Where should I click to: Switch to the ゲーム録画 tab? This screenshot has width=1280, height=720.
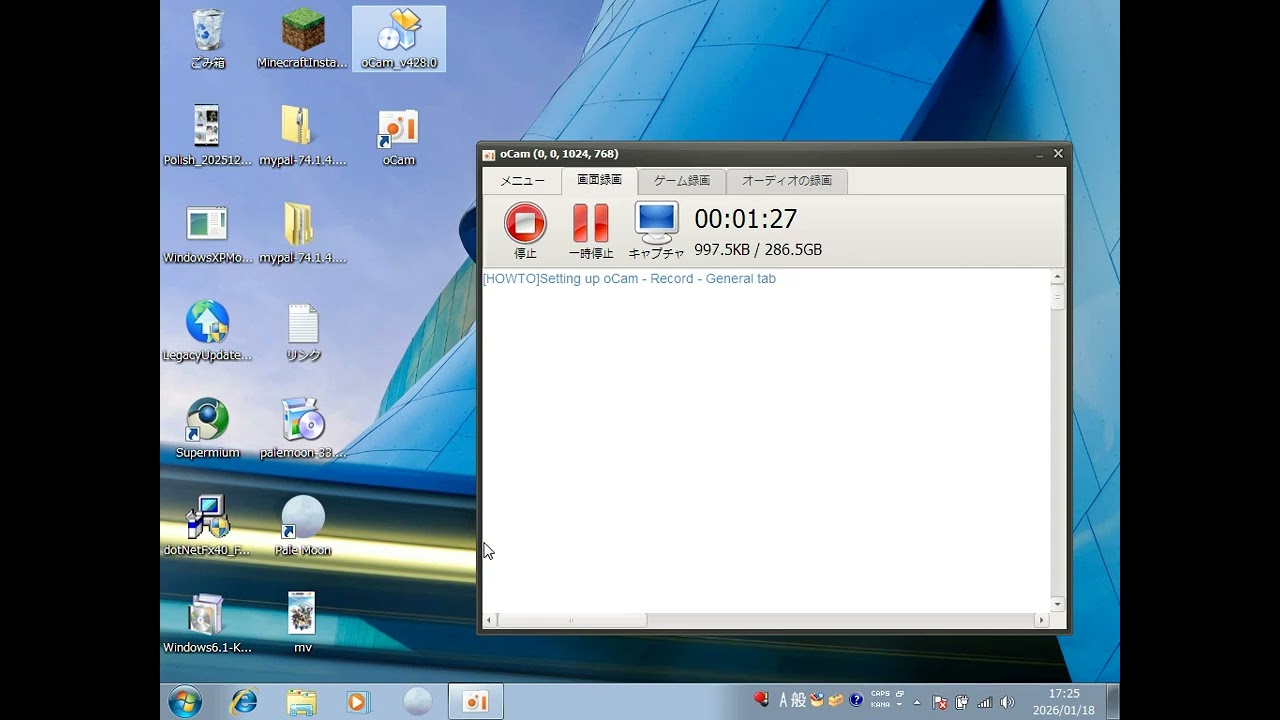click(682, 181)
